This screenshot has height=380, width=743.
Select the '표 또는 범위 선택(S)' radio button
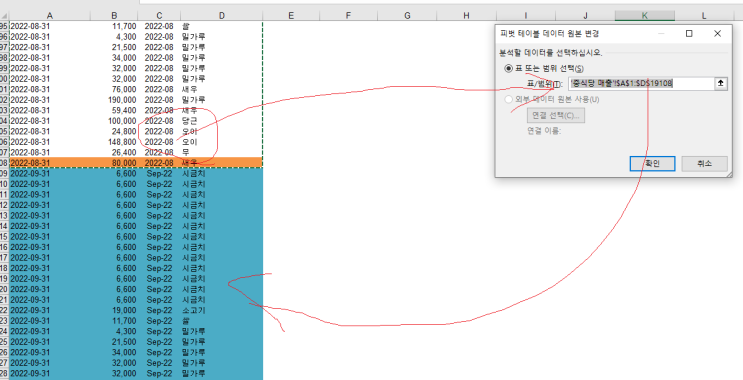coord(508,69)
